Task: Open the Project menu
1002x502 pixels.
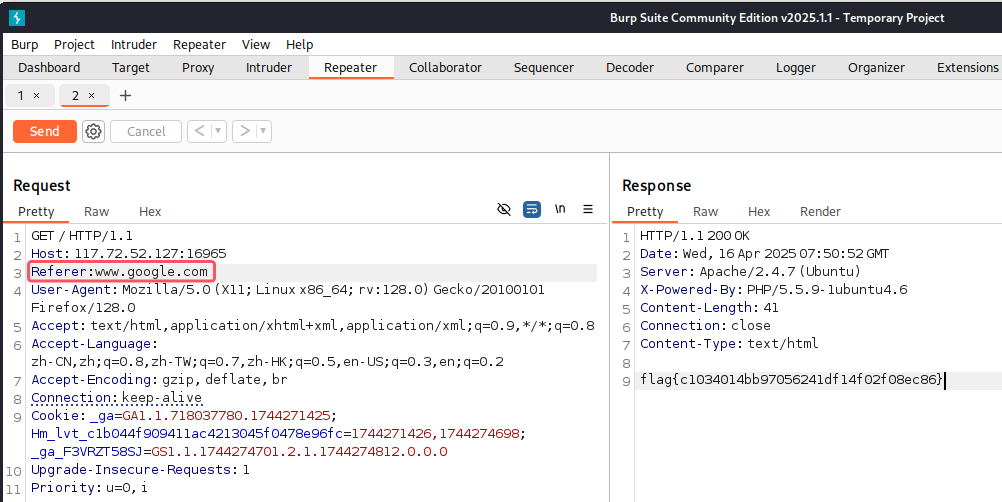Action: click(74, 45)
